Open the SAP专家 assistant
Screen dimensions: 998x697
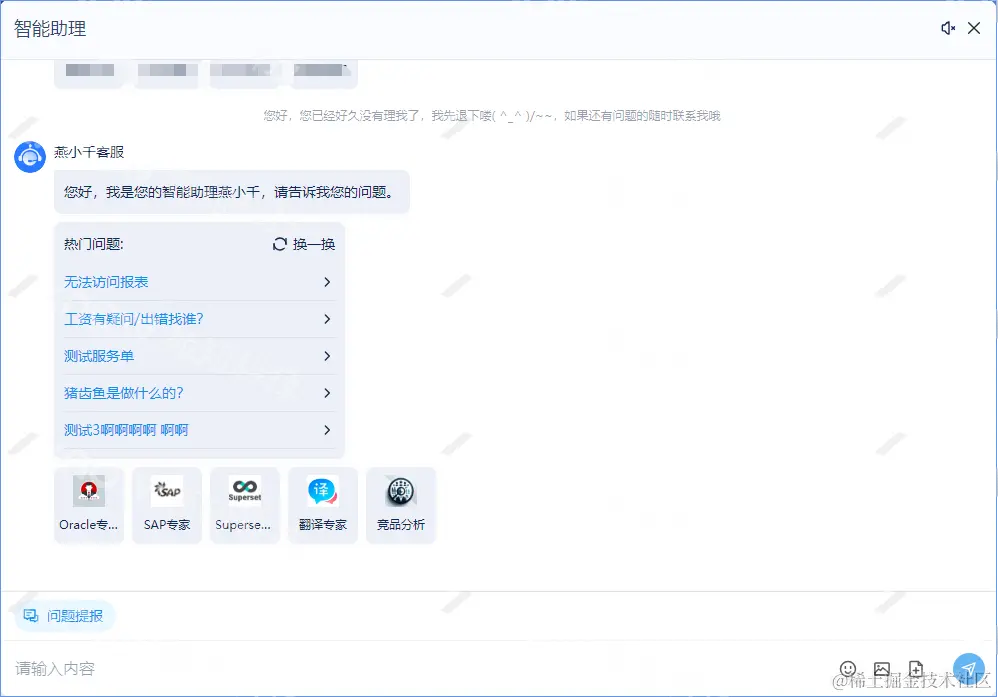(166, 504)
